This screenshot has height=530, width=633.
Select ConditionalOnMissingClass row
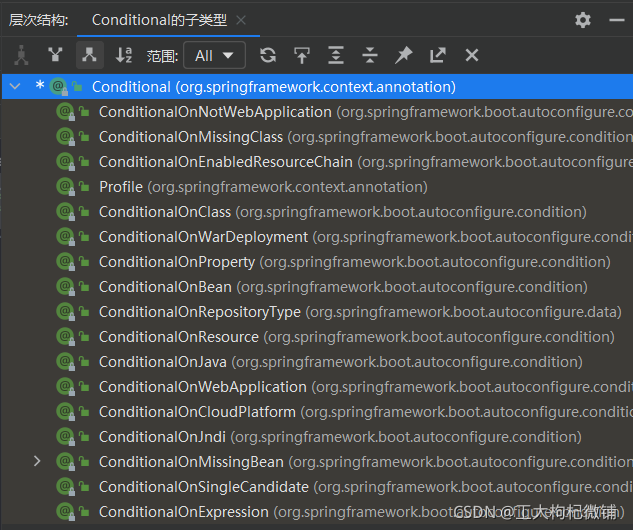coord(317,137)
